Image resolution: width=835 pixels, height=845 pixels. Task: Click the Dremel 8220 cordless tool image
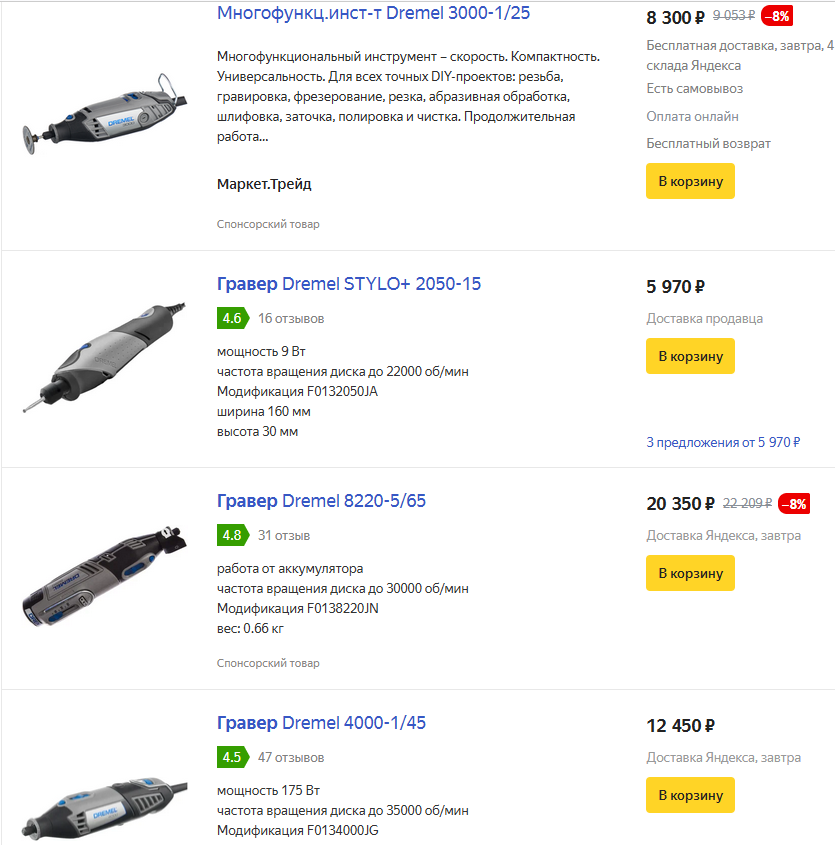click(104, 576)
